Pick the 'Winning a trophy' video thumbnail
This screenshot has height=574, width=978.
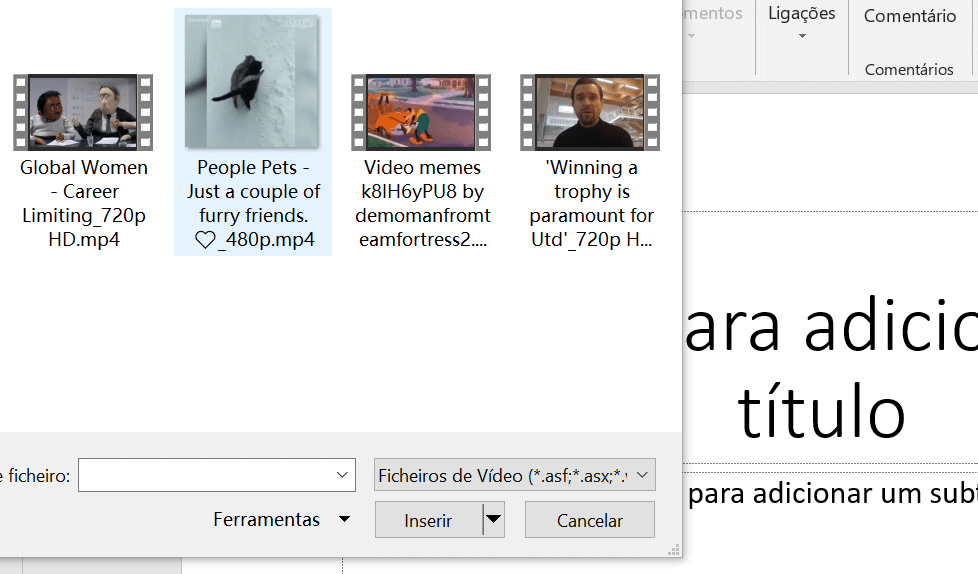coord(590,112)
